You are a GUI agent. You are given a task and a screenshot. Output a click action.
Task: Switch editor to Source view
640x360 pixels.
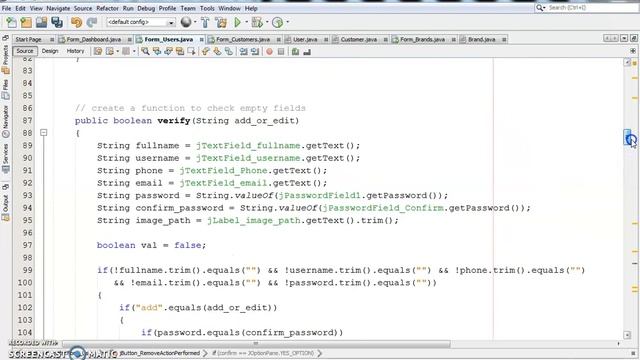click(x=24, y=51)
